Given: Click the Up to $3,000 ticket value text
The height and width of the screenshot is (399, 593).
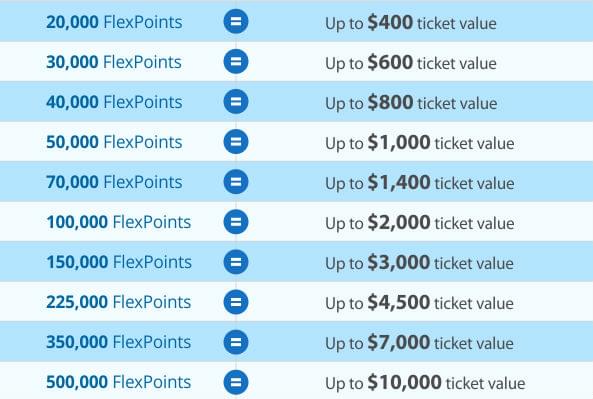Looking at the screenshot, I should pos(419,262).
